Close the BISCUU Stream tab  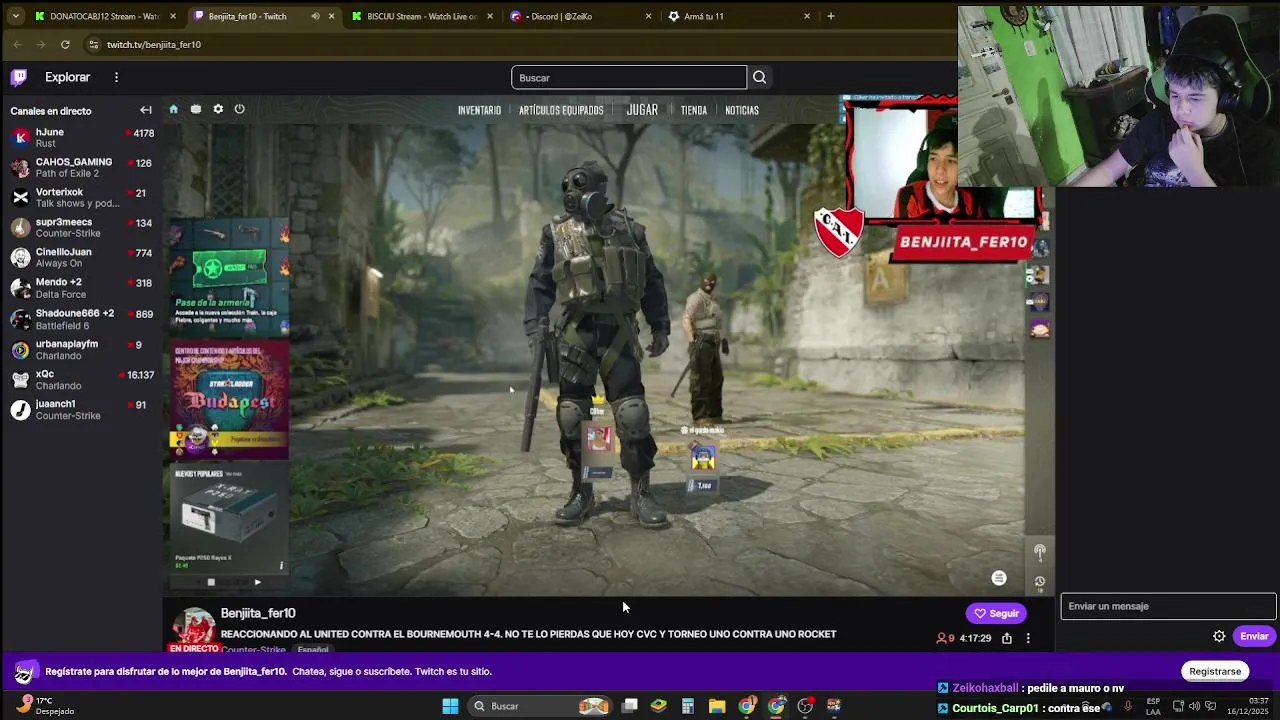(x=490, y=16)
